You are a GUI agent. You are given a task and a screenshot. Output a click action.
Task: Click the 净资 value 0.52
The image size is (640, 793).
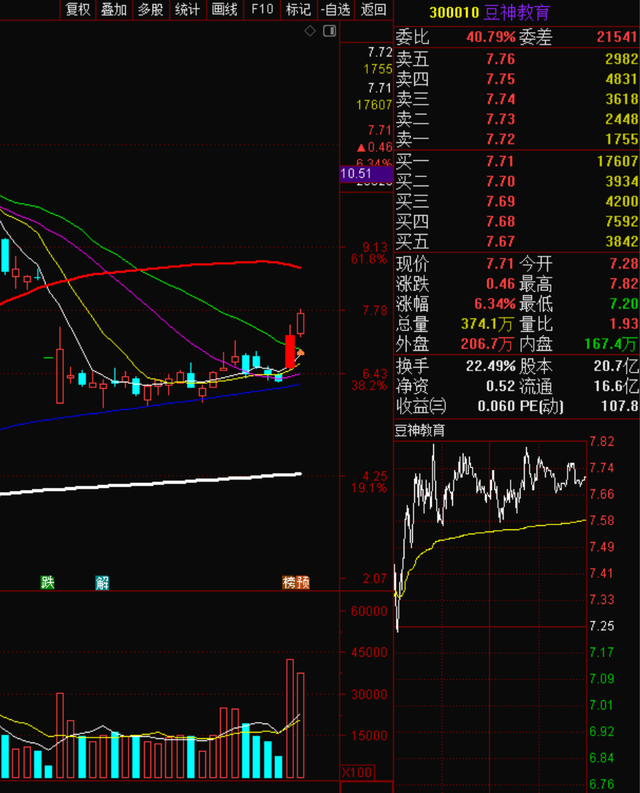(x=500, y=386)
